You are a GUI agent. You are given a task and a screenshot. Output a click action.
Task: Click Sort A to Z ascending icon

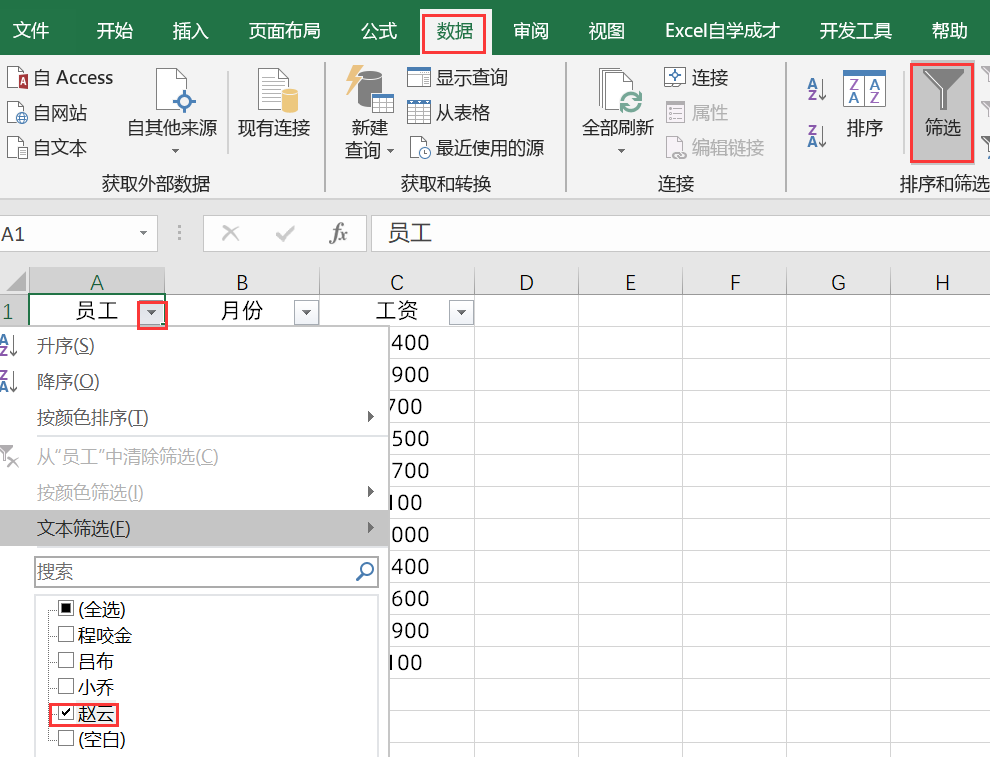pos(816,89)
